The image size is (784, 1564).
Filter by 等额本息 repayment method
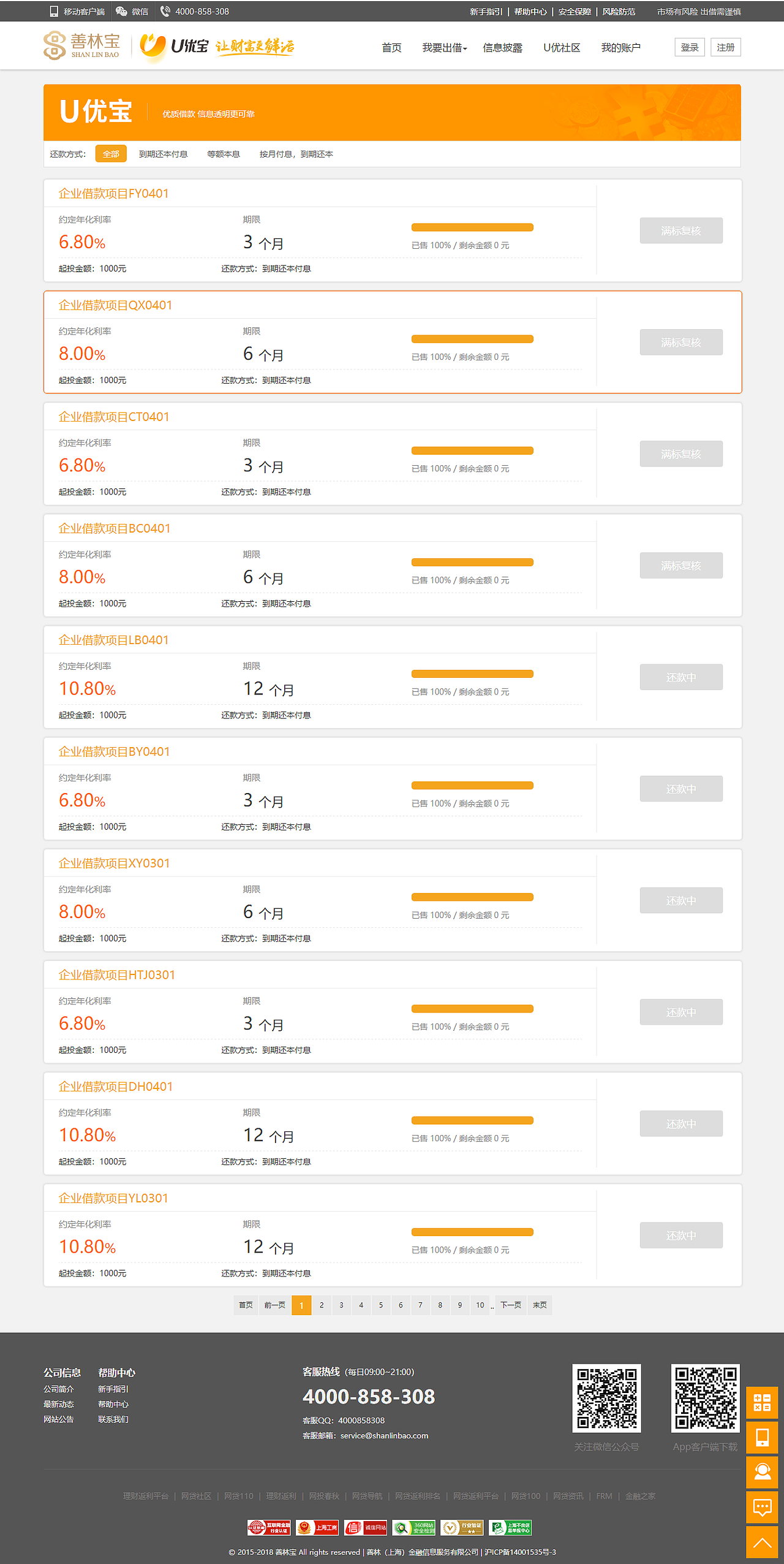click(224, 154)
